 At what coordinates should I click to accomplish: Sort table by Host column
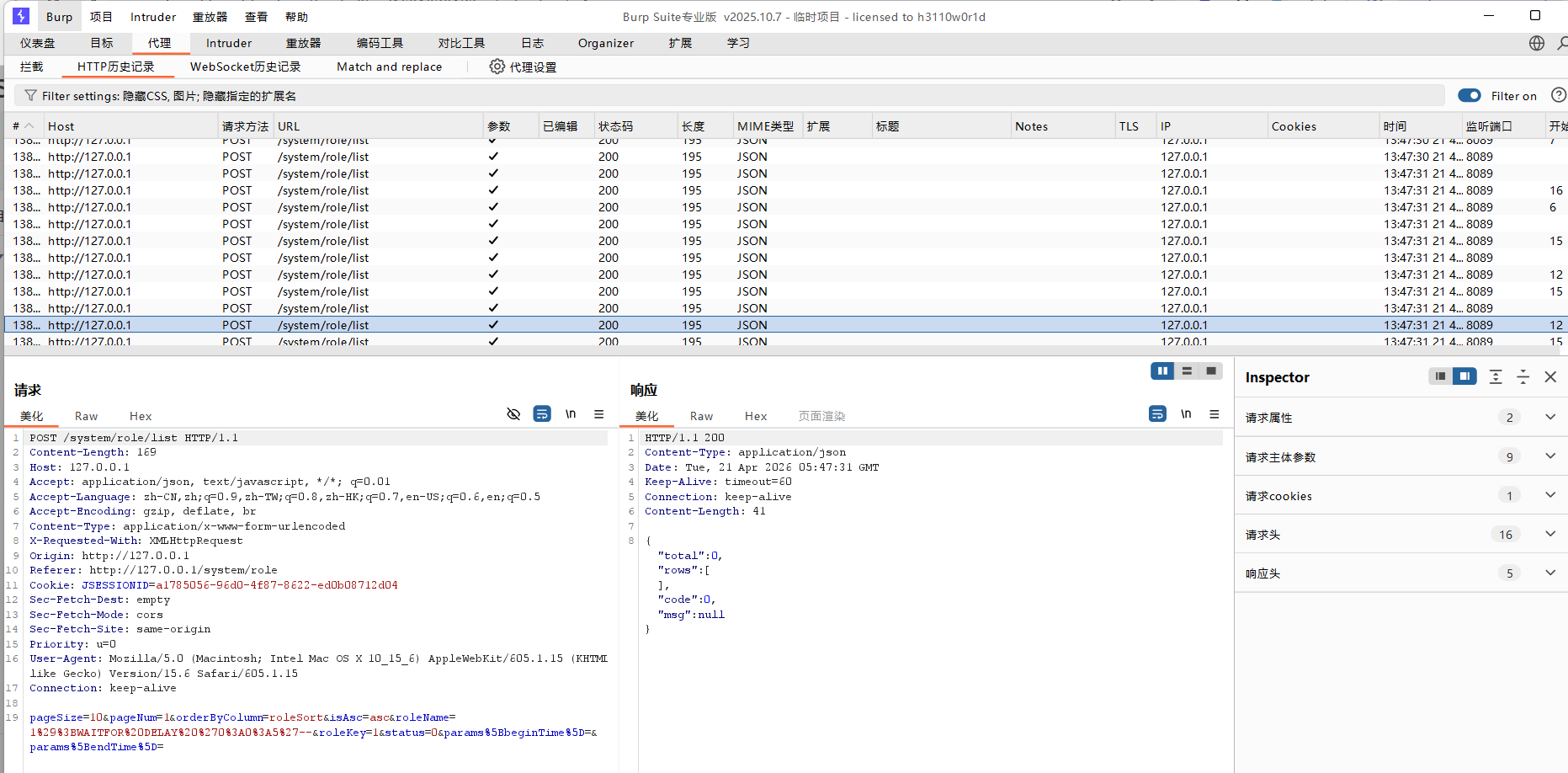[130, 126]
